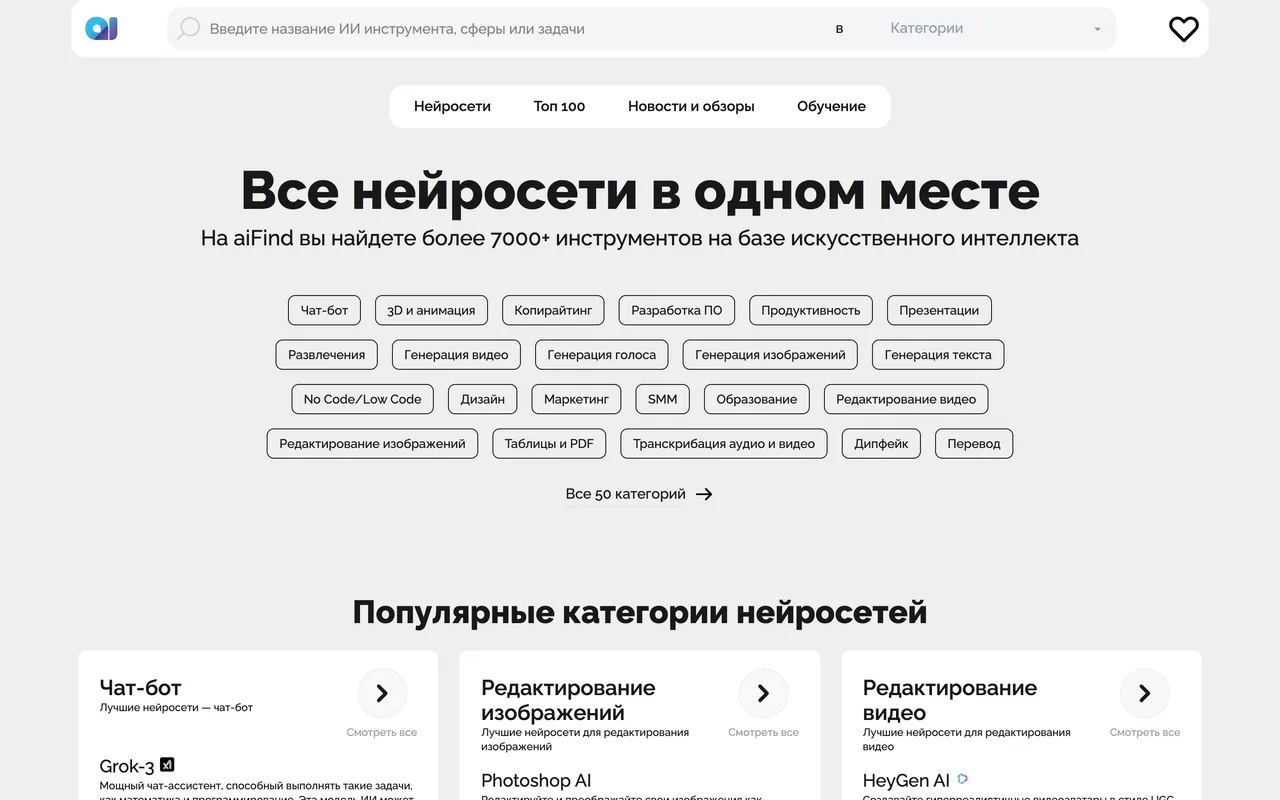Image resolution: width=1280 pixels, height=800 pixels.
Task: Select the Продуктивность category tag
Action: [x=811, y=310]
